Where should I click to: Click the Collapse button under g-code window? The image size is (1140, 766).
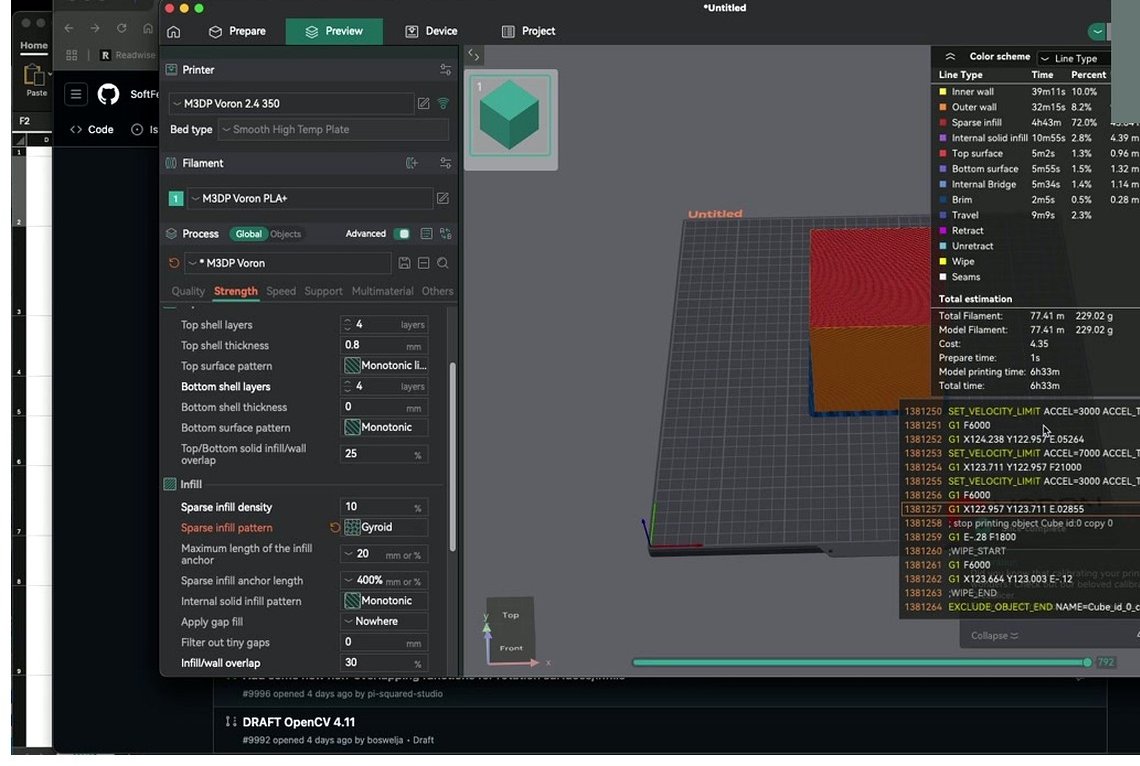pyautogui.click(x=995, y=636)
